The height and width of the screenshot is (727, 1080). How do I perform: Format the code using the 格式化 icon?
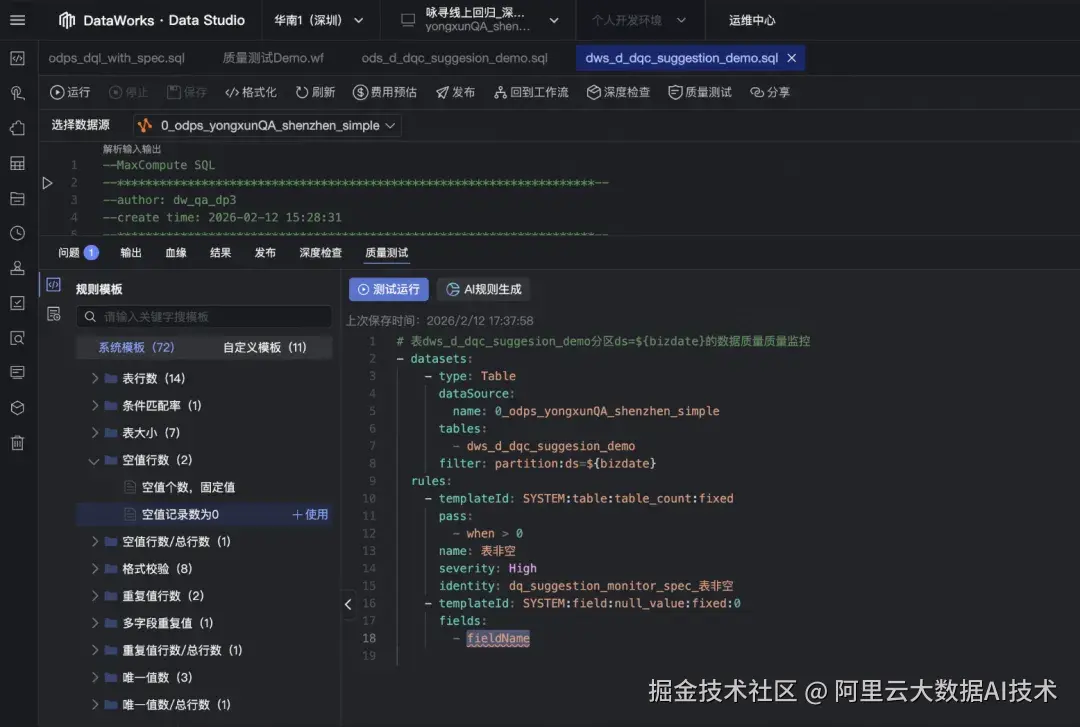pyautogui.click(x=249, y=93)
